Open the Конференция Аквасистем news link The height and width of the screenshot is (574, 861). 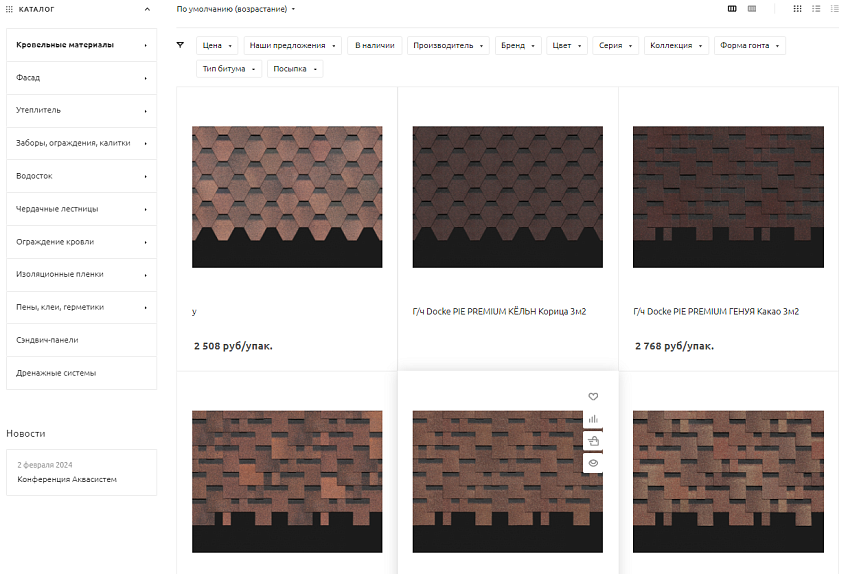click(67, 480)
